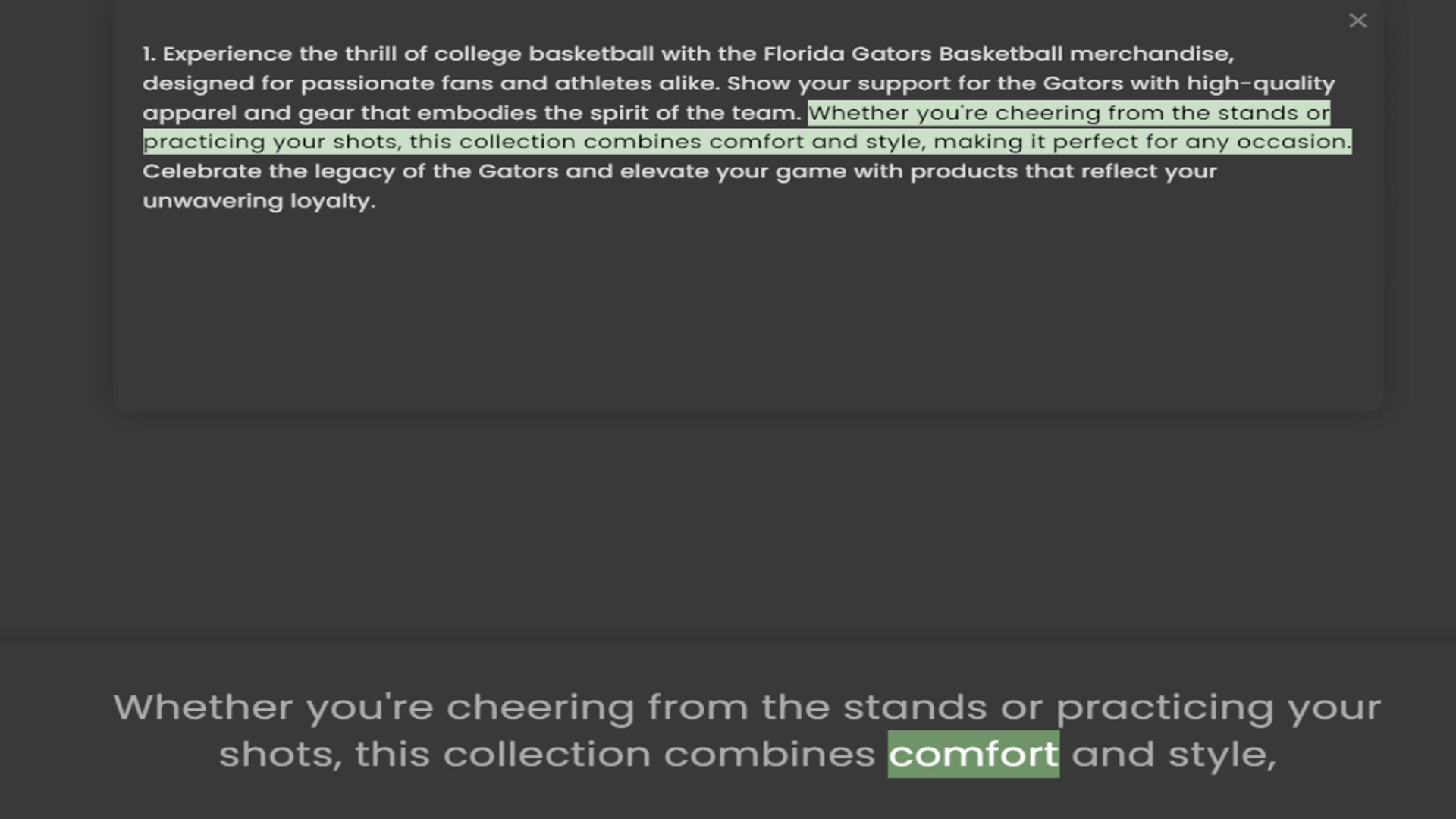Click "Whether" in the large bottom caption
Viewport: 1456px width, 819px height.
[x=202, y=708]
